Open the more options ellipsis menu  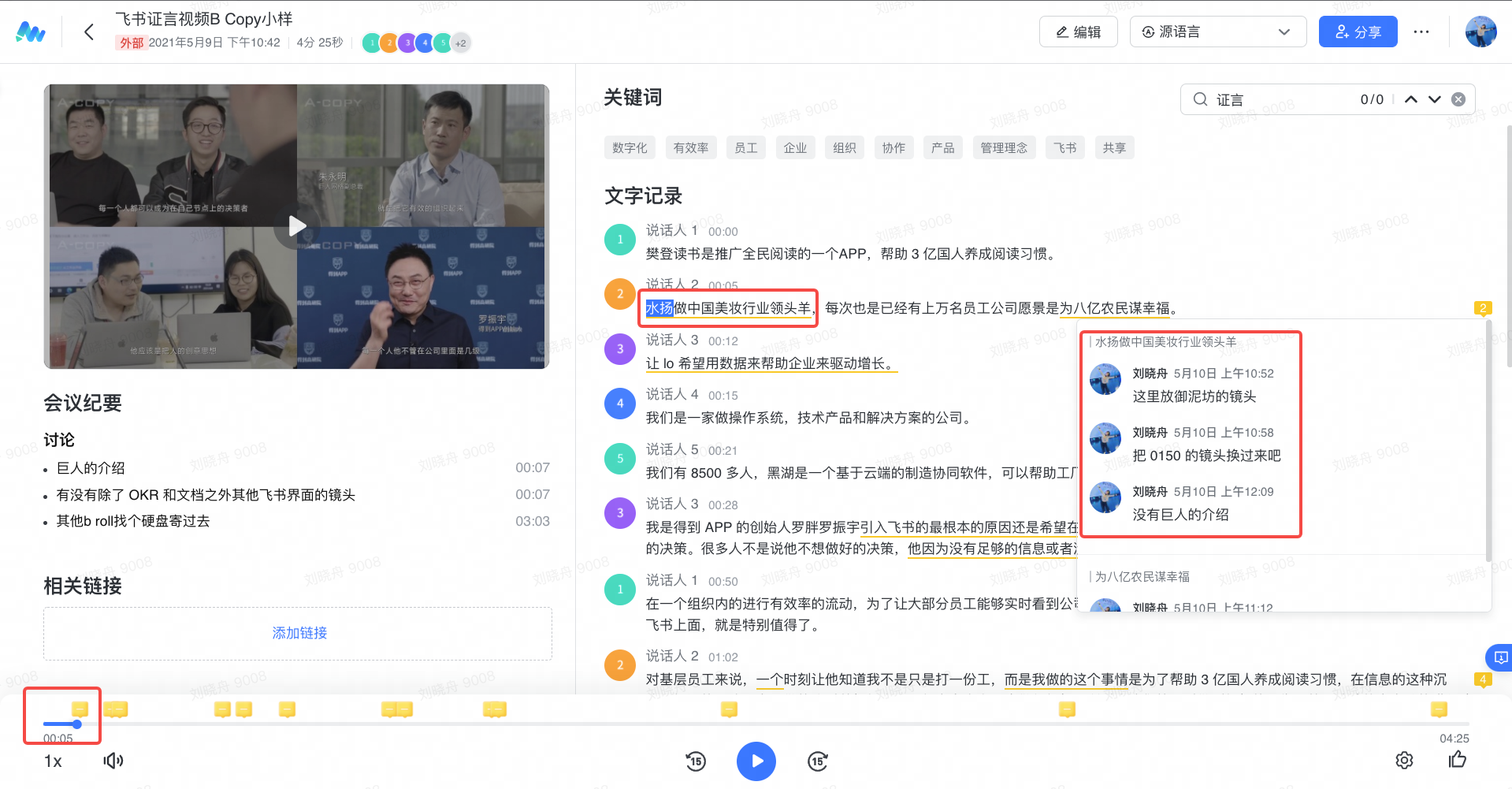click(x=1421, y=32)
